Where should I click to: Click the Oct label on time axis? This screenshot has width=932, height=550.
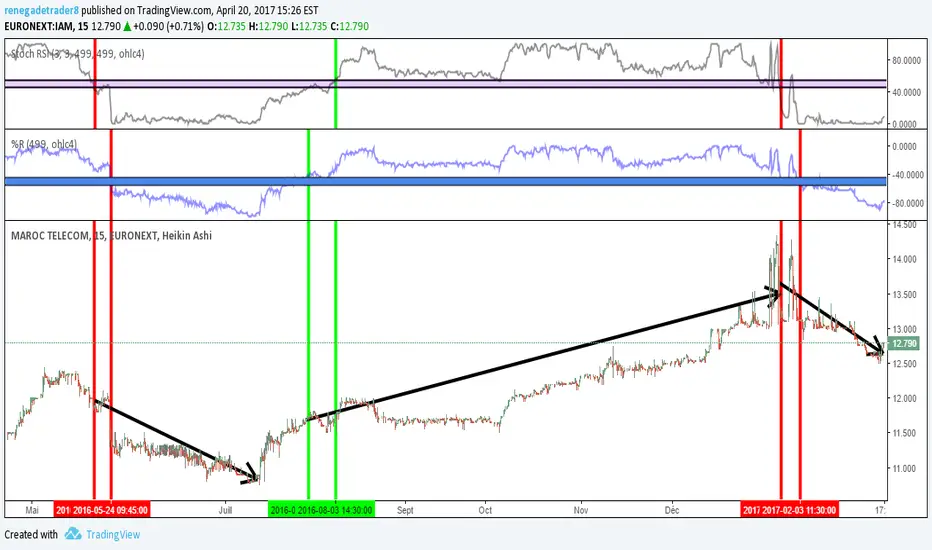[485, 510]
